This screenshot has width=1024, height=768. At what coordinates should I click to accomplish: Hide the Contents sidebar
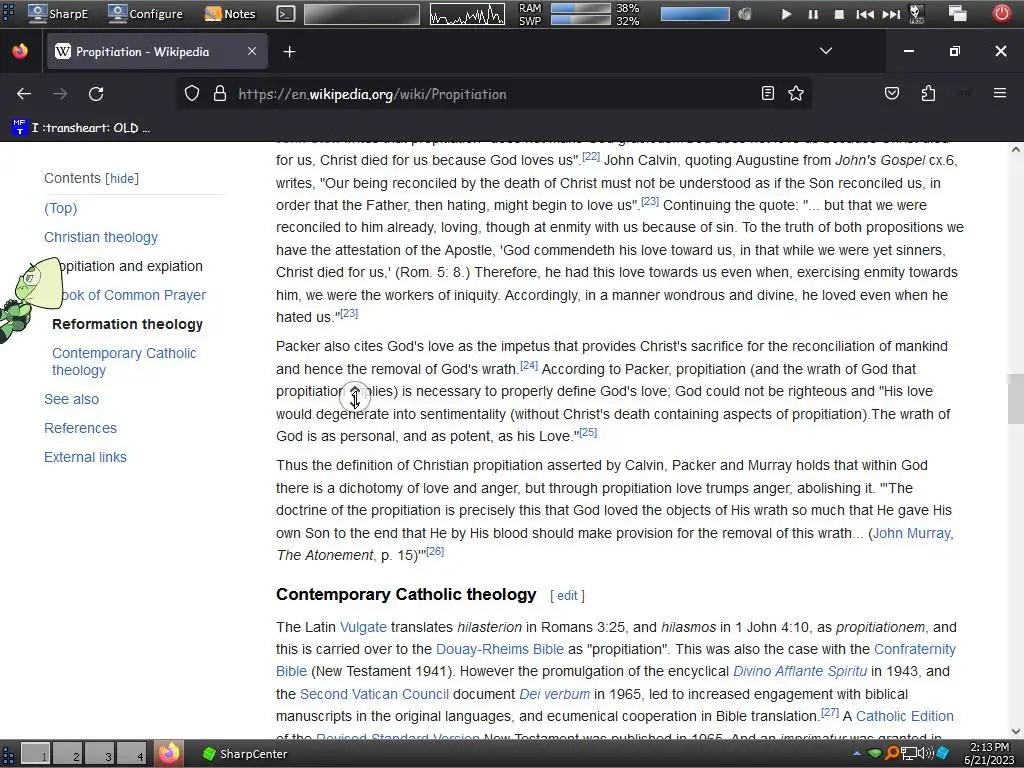click(122, 178)
